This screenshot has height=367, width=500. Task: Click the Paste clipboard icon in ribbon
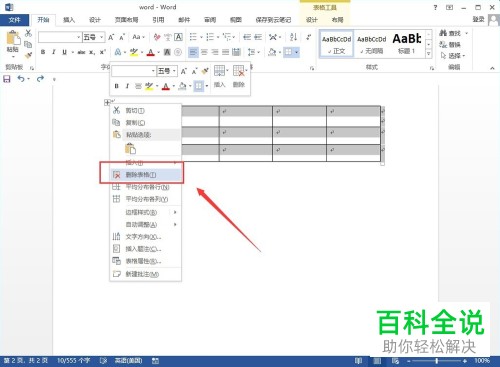13,38
